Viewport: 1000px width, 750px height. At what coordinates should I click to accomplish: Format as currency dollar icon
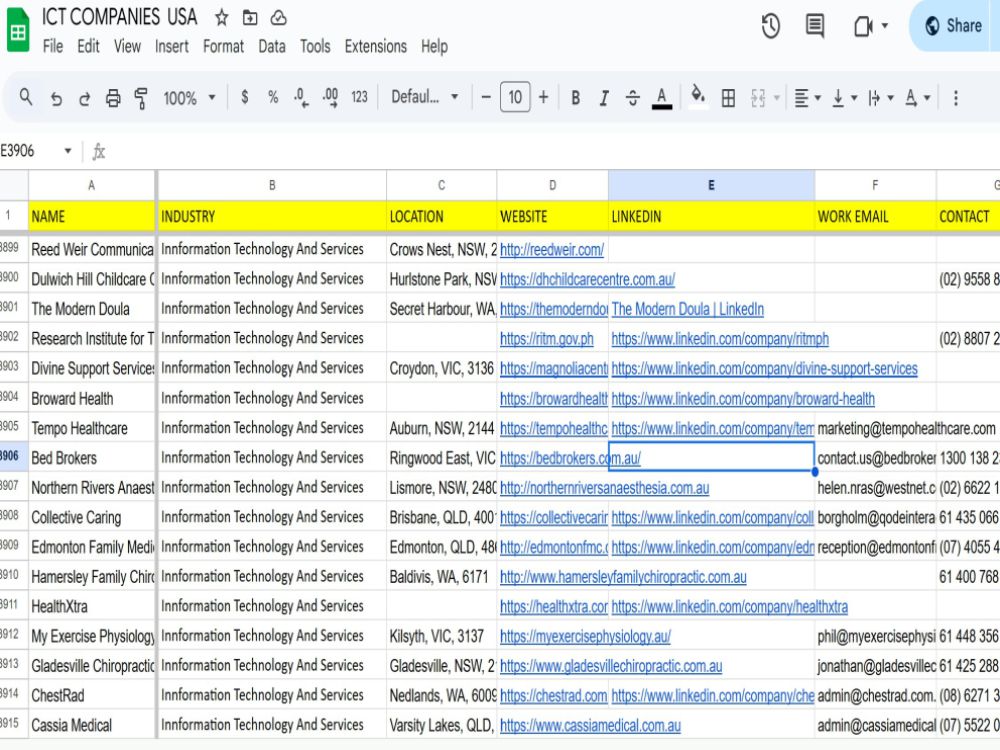(x=244, y=97)
